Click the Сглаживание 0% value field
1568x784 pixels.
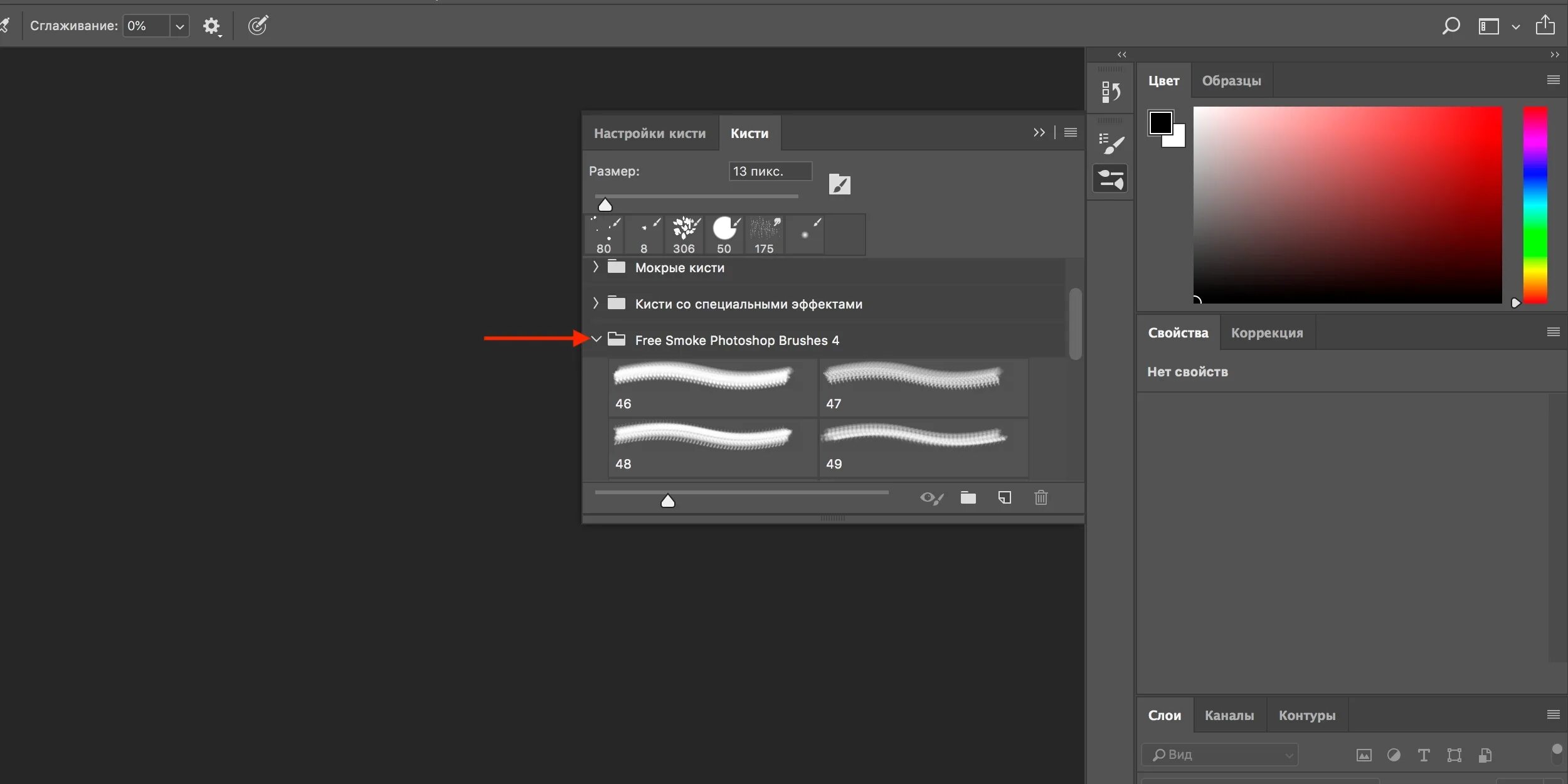tap(146, 26)
